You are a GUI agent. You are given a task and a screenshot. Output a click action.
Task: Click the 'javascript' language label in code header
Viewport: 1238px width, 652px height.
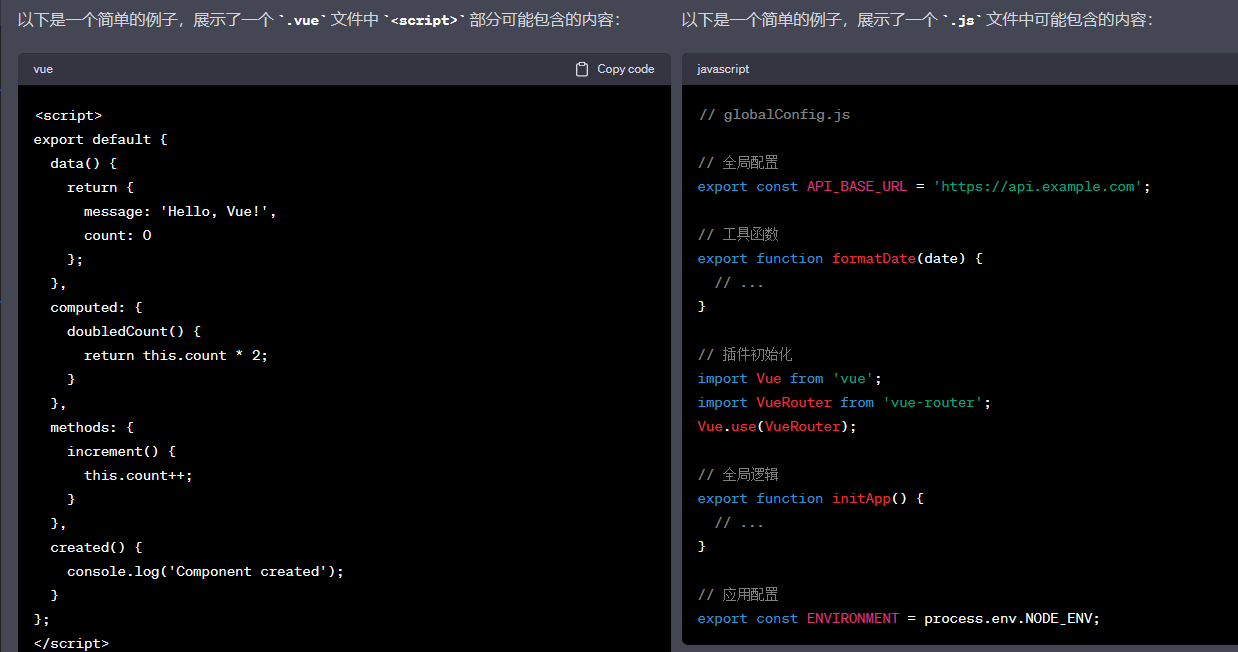[723, 69]
